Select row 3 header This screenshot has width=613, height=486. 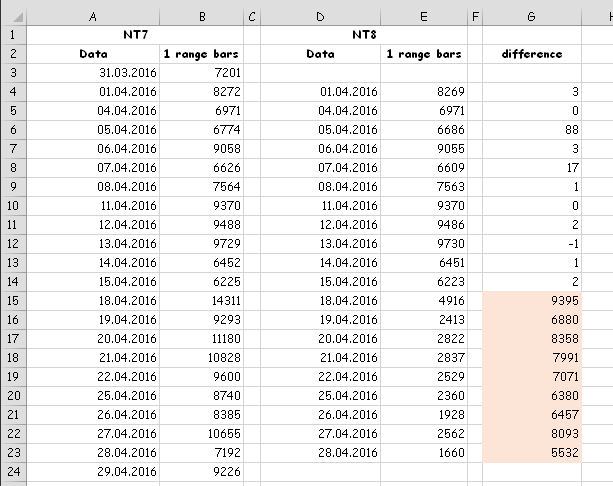click(x=13, y=73)
